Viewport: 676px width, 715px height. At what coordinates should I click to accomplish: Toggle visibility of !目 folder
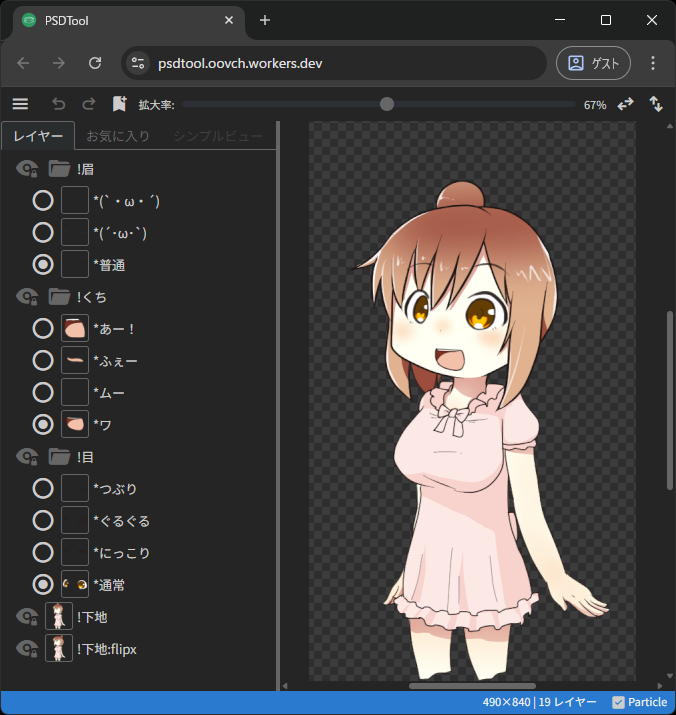point(27,456)
